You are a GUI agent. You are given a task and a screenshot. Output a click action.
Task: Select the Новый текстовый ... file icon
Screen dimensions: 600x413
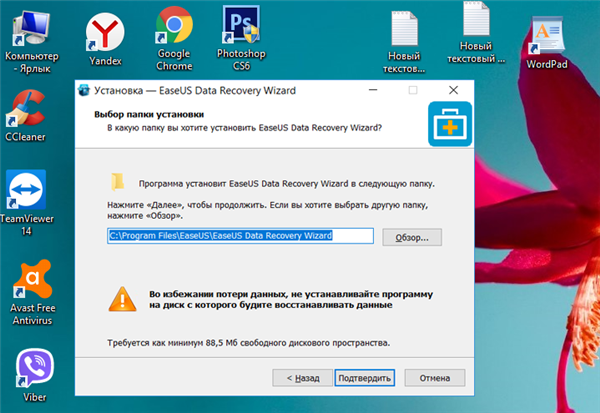(476, 33)
